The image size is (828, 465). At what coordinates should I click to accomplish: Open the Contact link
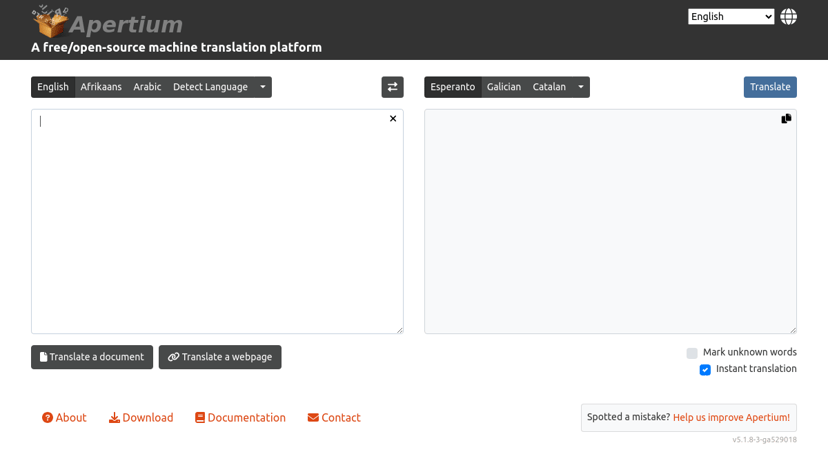[x=334, y=417]
